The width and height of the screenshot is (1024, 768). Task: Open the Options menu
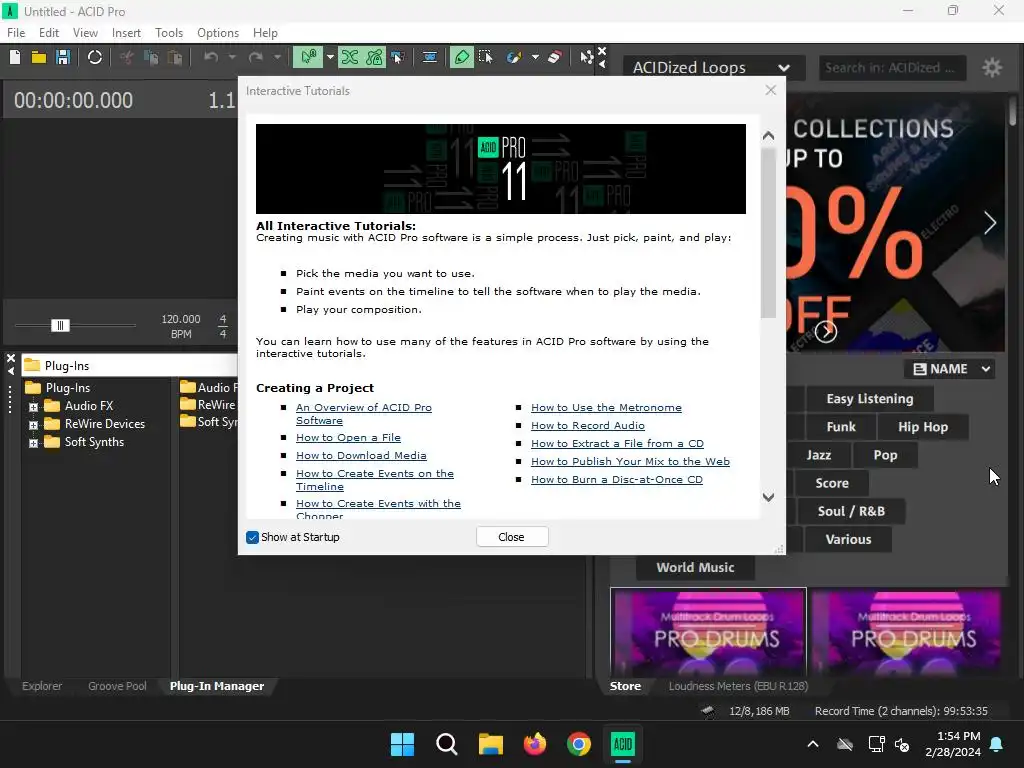pyautogui.click(x=217, y=33)
